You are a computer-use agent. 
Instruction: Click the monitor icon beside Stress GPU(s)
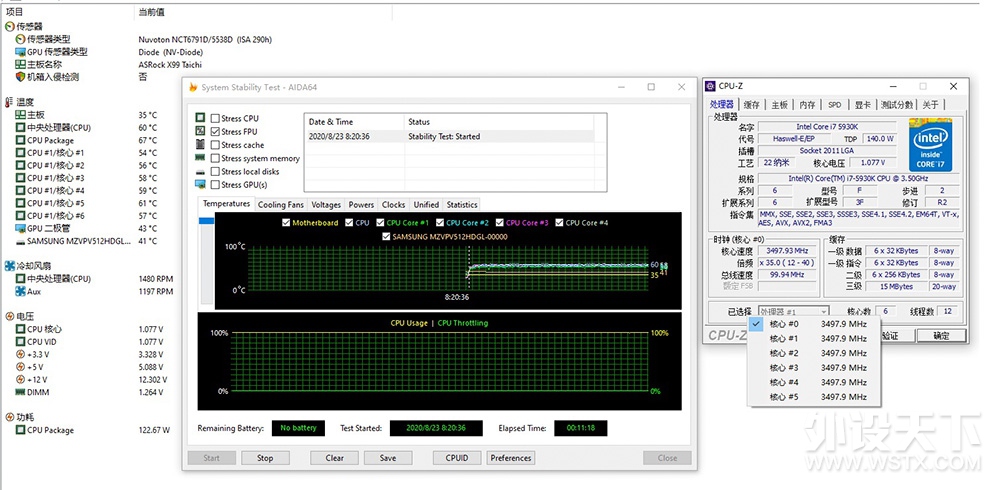(200, 184)
